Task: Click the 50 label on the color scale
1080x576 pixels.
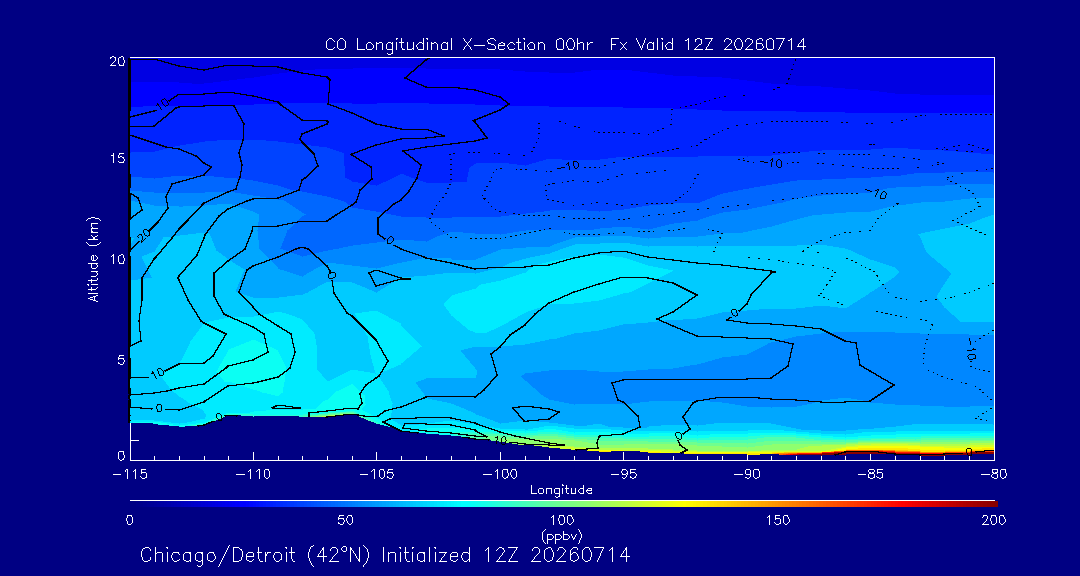Action: point(346,520)
